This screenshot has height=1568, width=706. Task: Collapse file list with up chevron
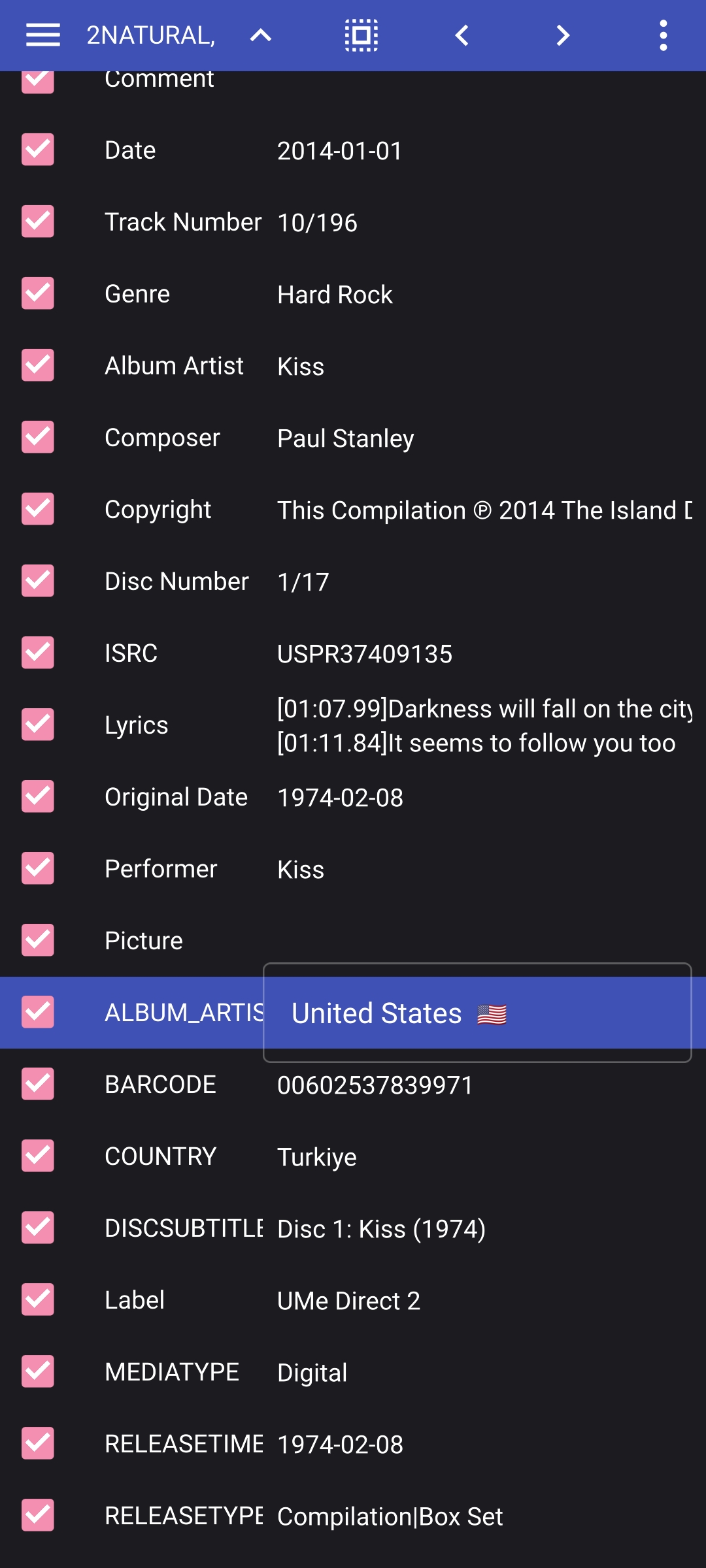pyautogui.click(x=261, y=35)
